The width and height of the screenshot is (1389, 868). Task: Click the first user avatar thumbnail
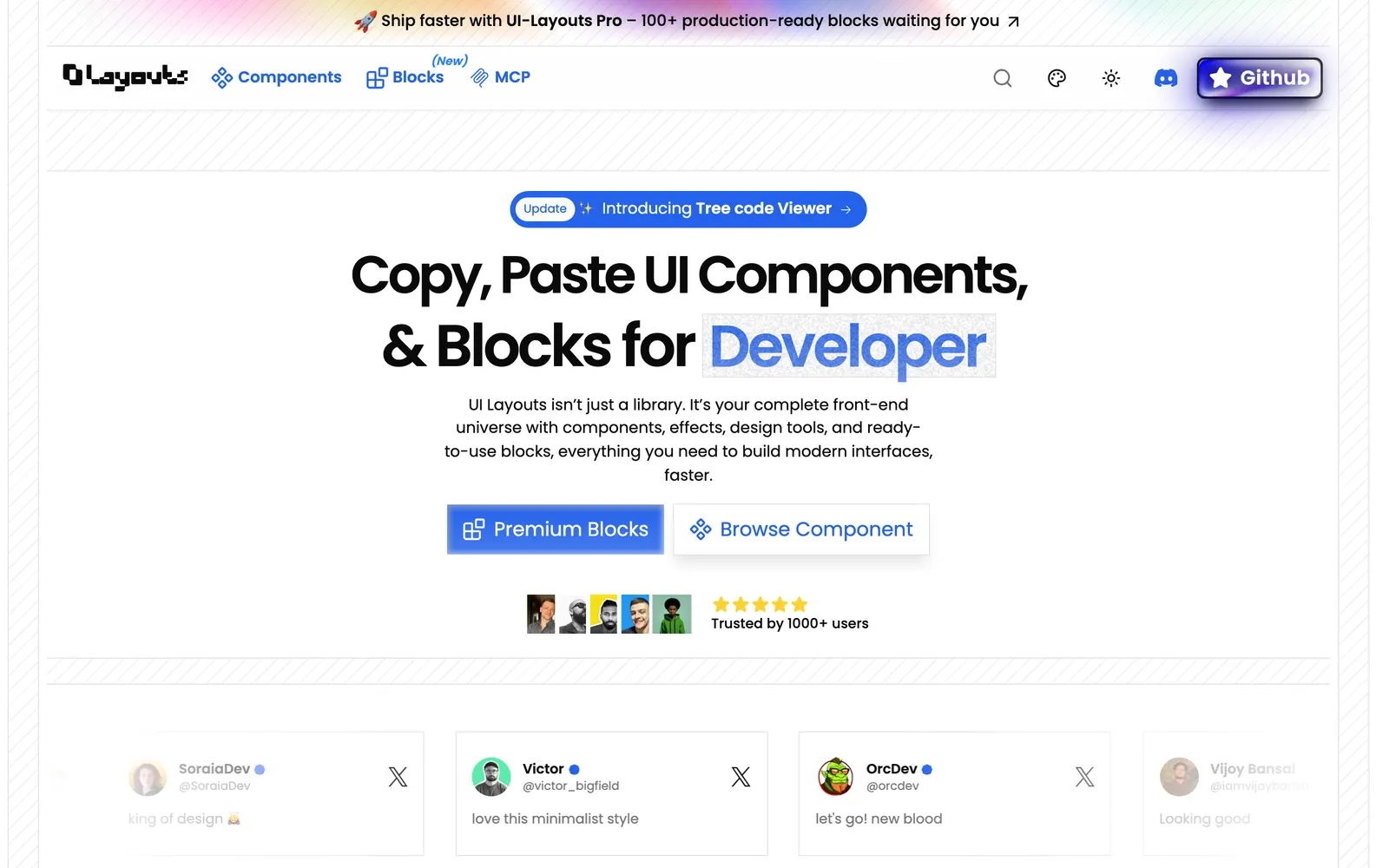coord(541,614)
